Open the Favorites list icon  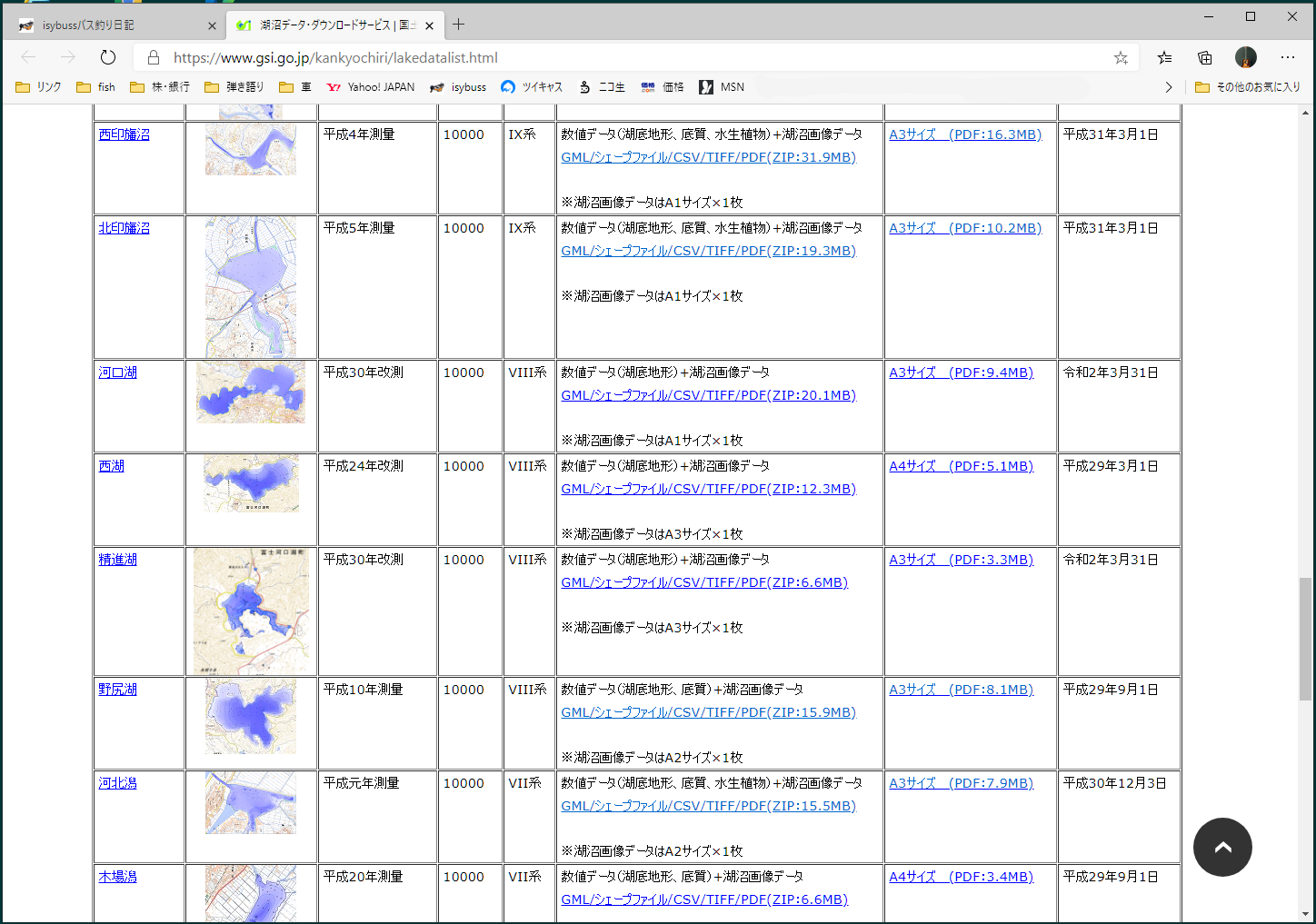pyautogui.click(x=1164, y=57)
